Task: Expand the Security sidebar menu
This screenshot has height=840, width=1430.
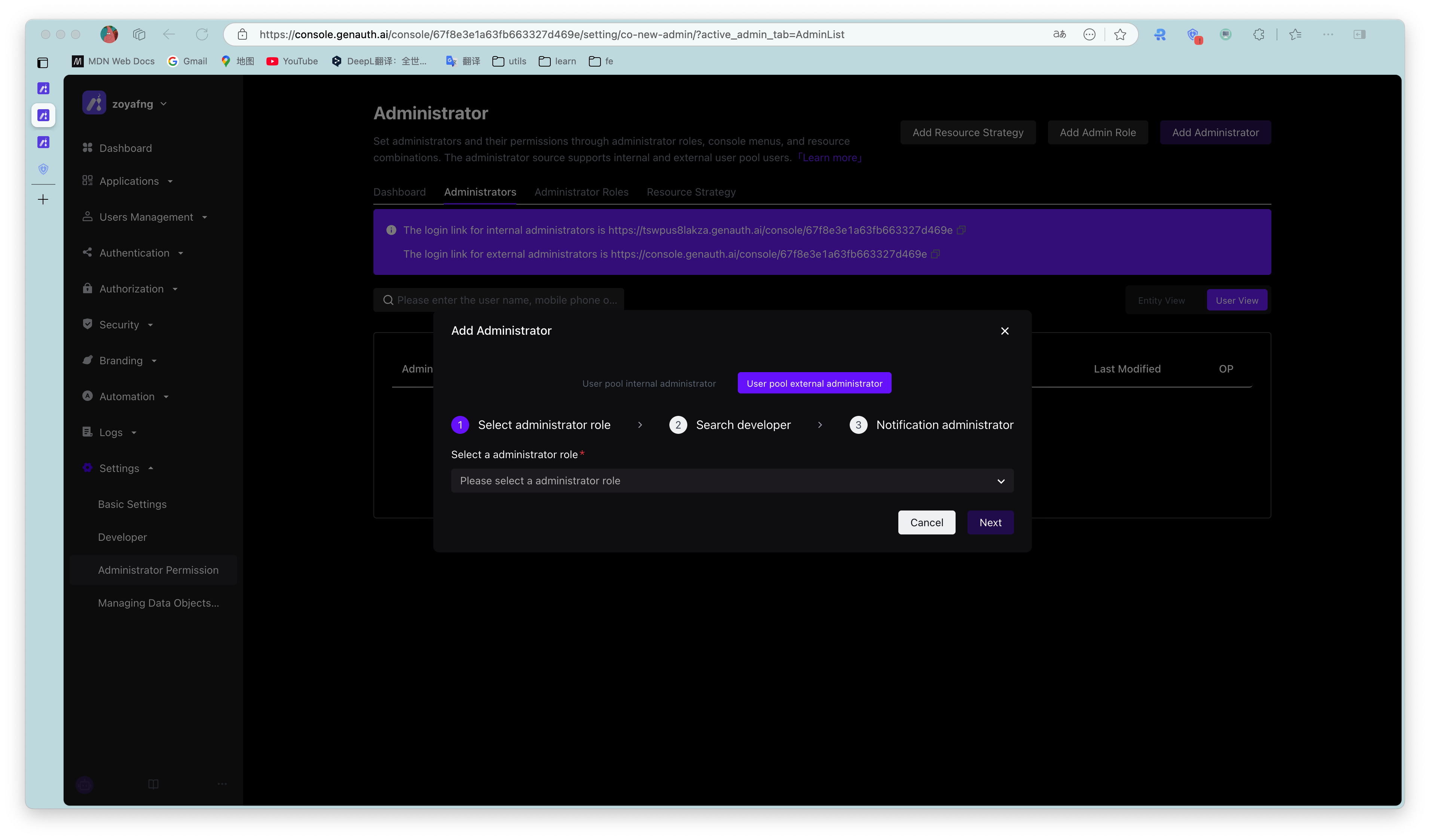Action: point(119,324)
